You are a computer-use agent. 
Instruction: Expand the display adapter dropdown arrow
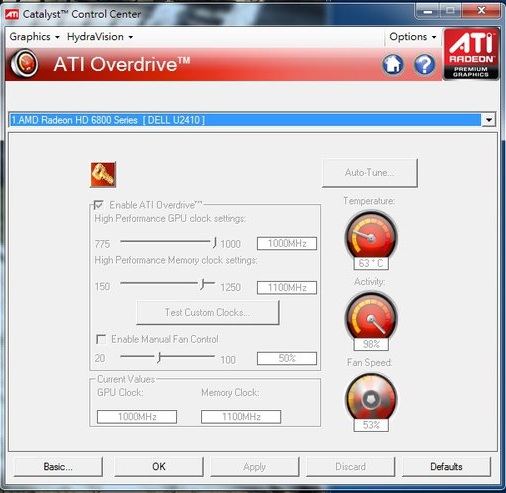tap(489, 120)
